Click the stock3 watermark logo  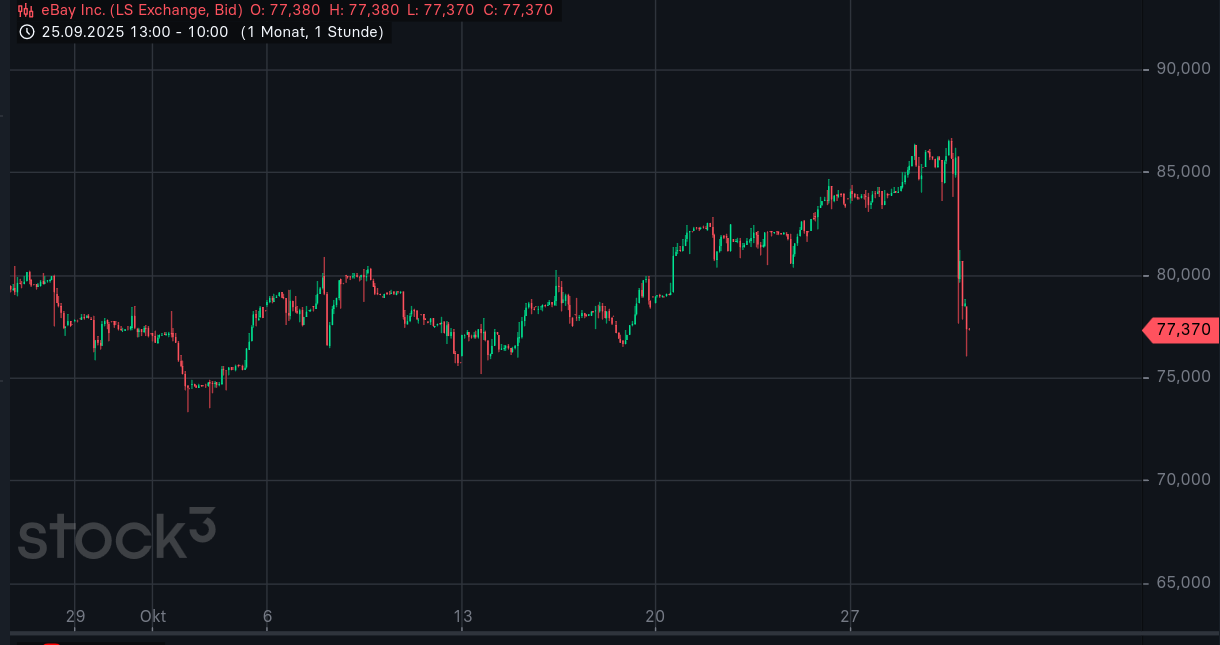(x=117, y=535)
